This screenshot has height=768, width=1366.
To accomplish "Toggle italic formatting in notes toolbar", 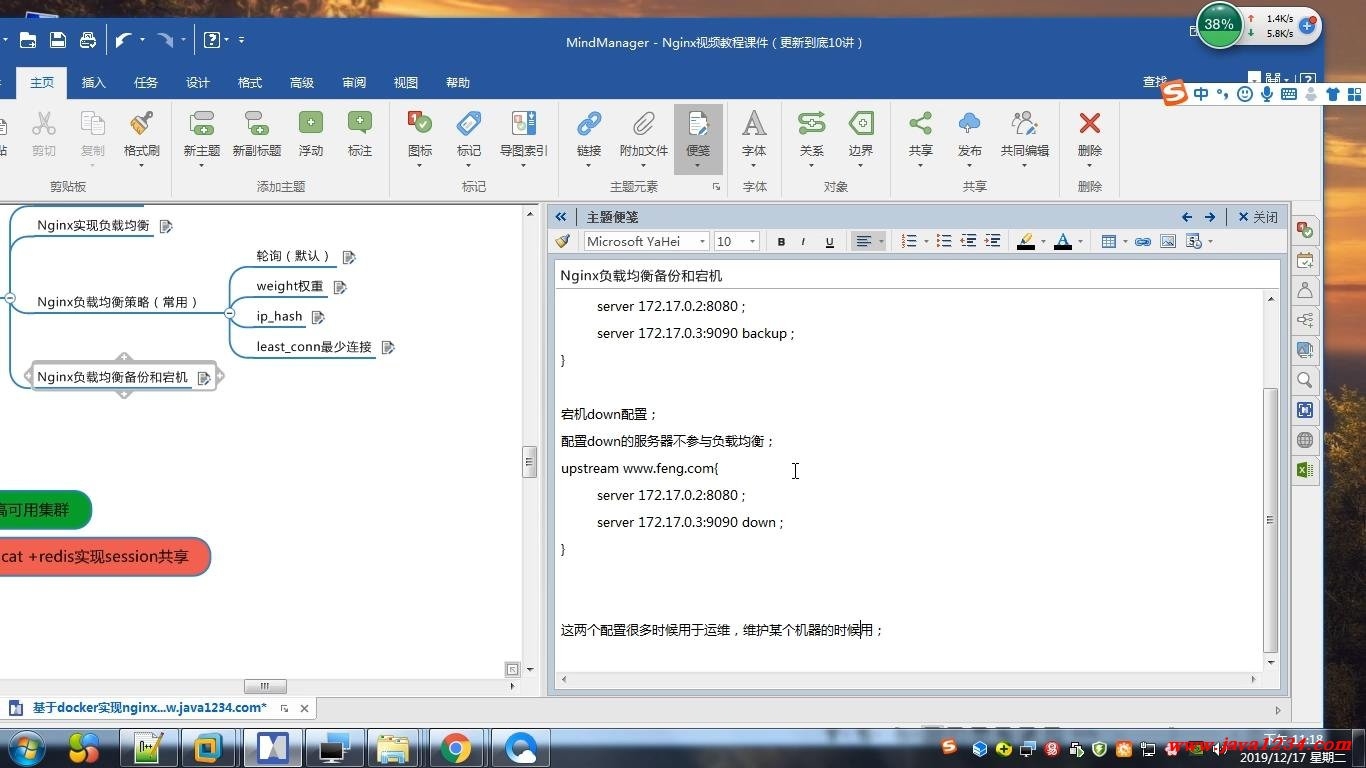I will (803, 241).
